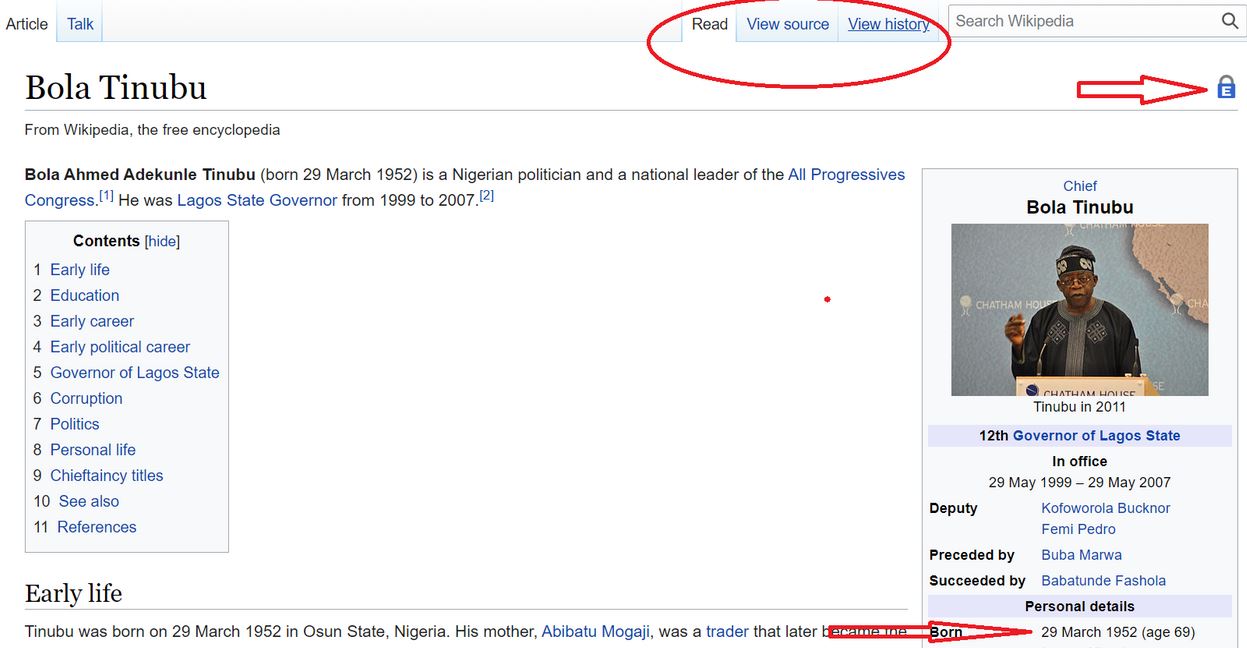
Task: Click in the Search Wikipedia field
Action: (1080, 21)
